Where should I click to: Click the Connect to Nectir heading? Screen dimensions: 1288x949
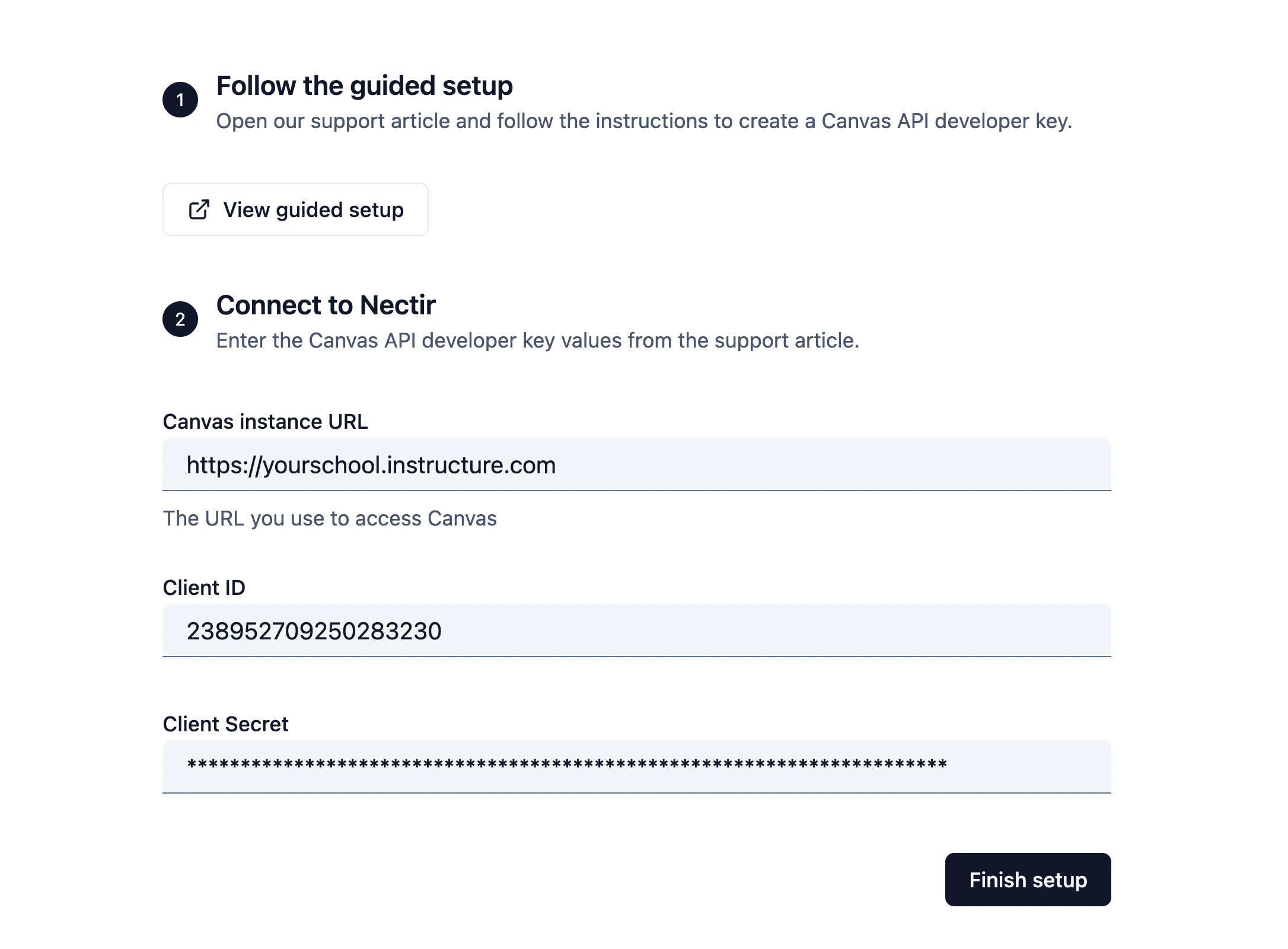pyautogui.click(x=326, y=305)
